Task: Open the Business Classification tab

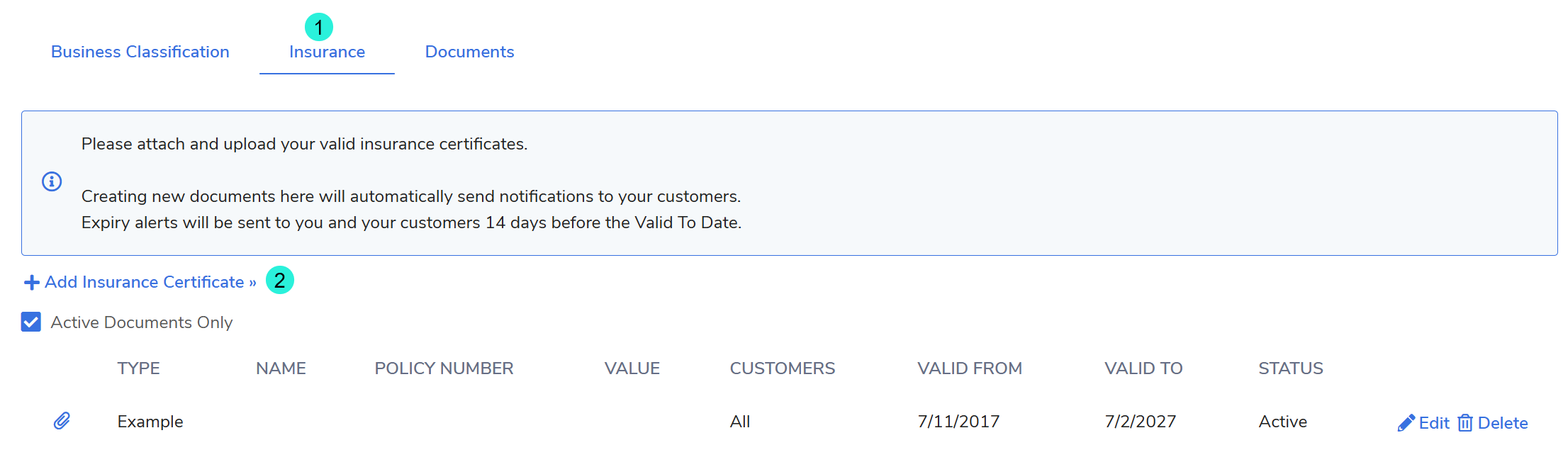Action: pos(140,52)
